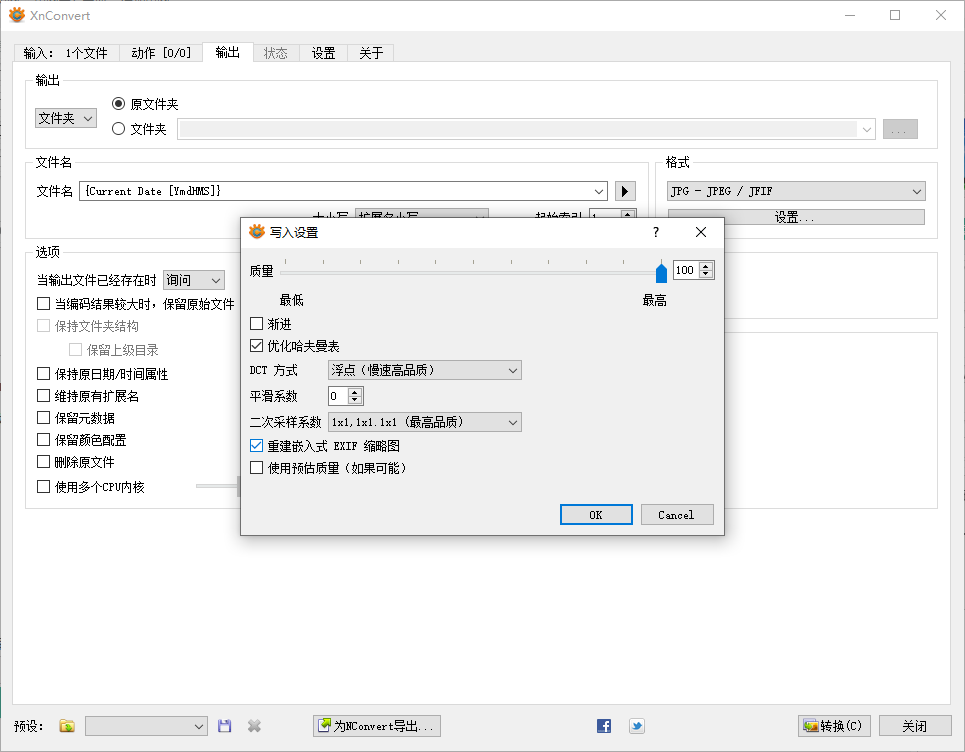Delete the preset via the X icon
Viewport: 965px width, 752px height.
coord(253,726)
